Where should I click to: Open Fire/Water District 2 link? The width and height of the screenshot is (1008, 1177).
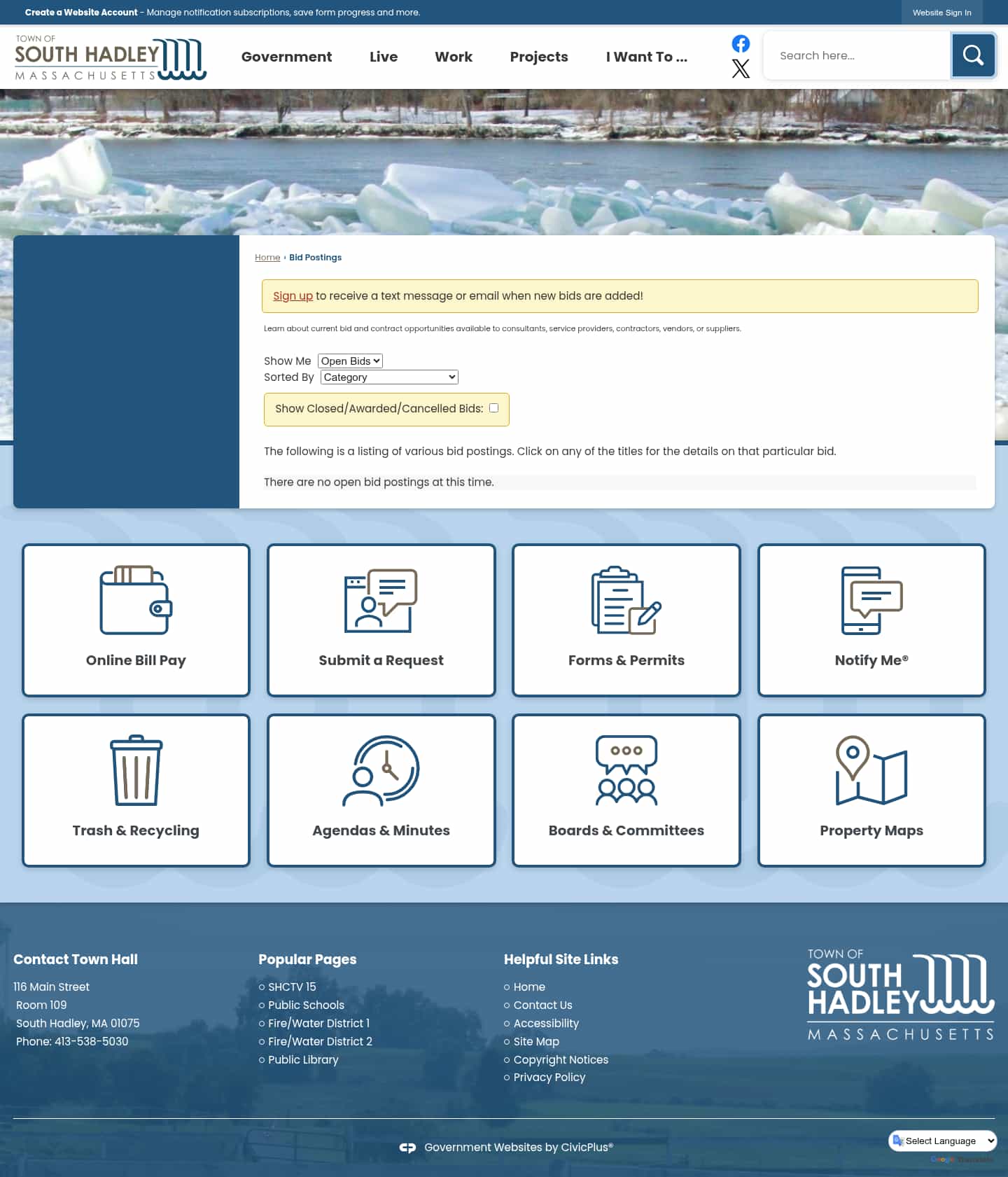click(320, 1041)
